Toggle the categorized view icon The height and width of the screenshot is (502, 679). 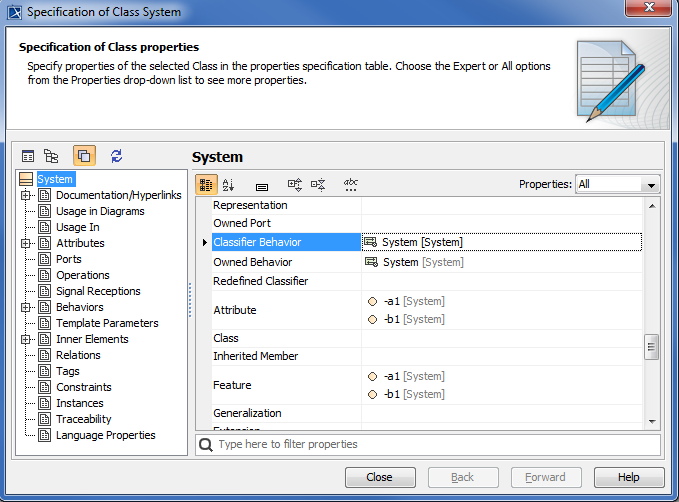[x=206, y=185]
